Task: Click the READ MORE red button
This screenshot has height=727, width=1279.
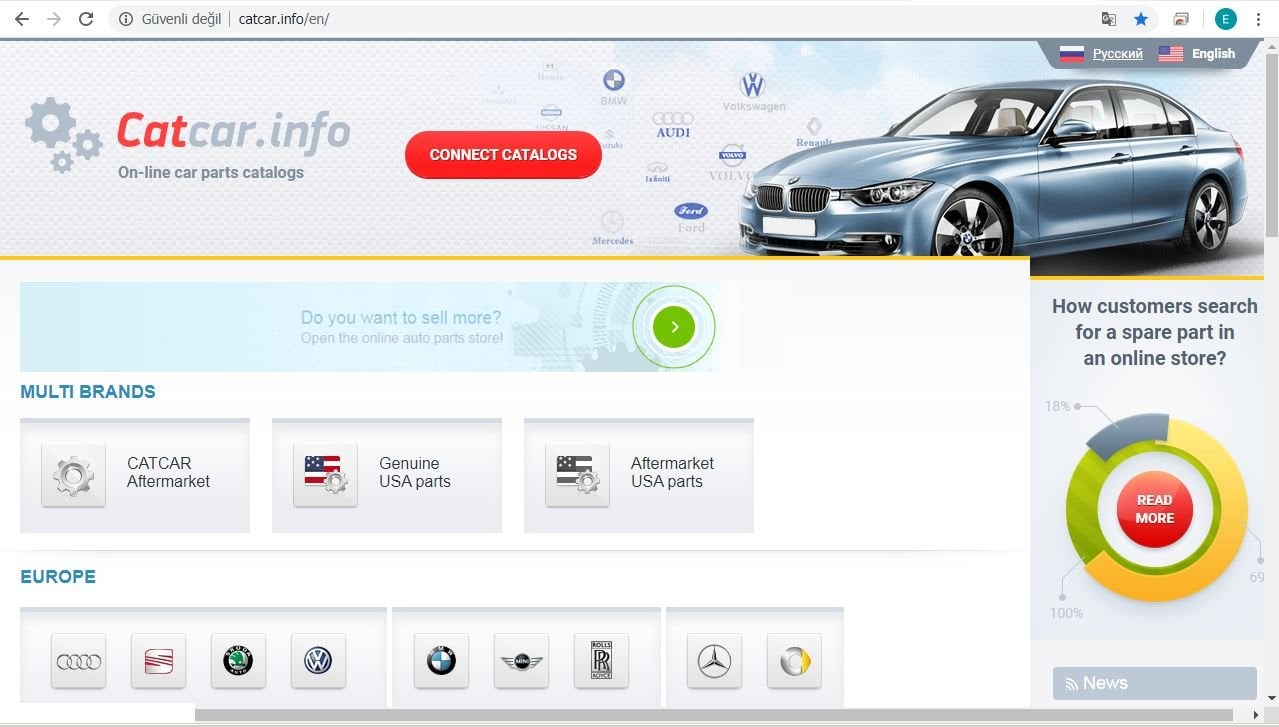Action: [1154, 509]
